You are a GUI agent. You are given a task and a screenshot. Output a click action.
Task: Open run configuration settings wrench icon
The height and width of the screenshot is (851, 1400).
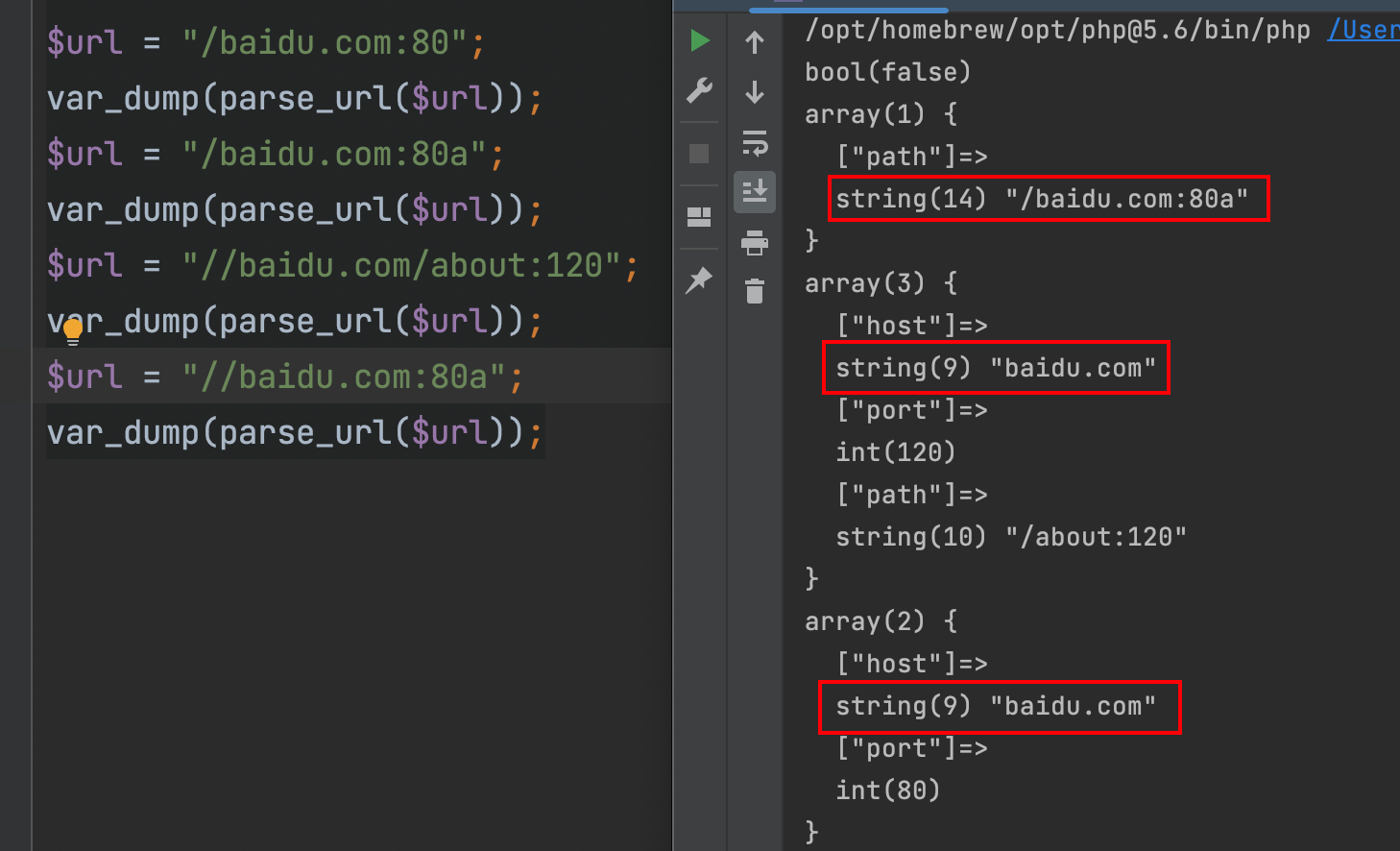click(x=699, y=91)
